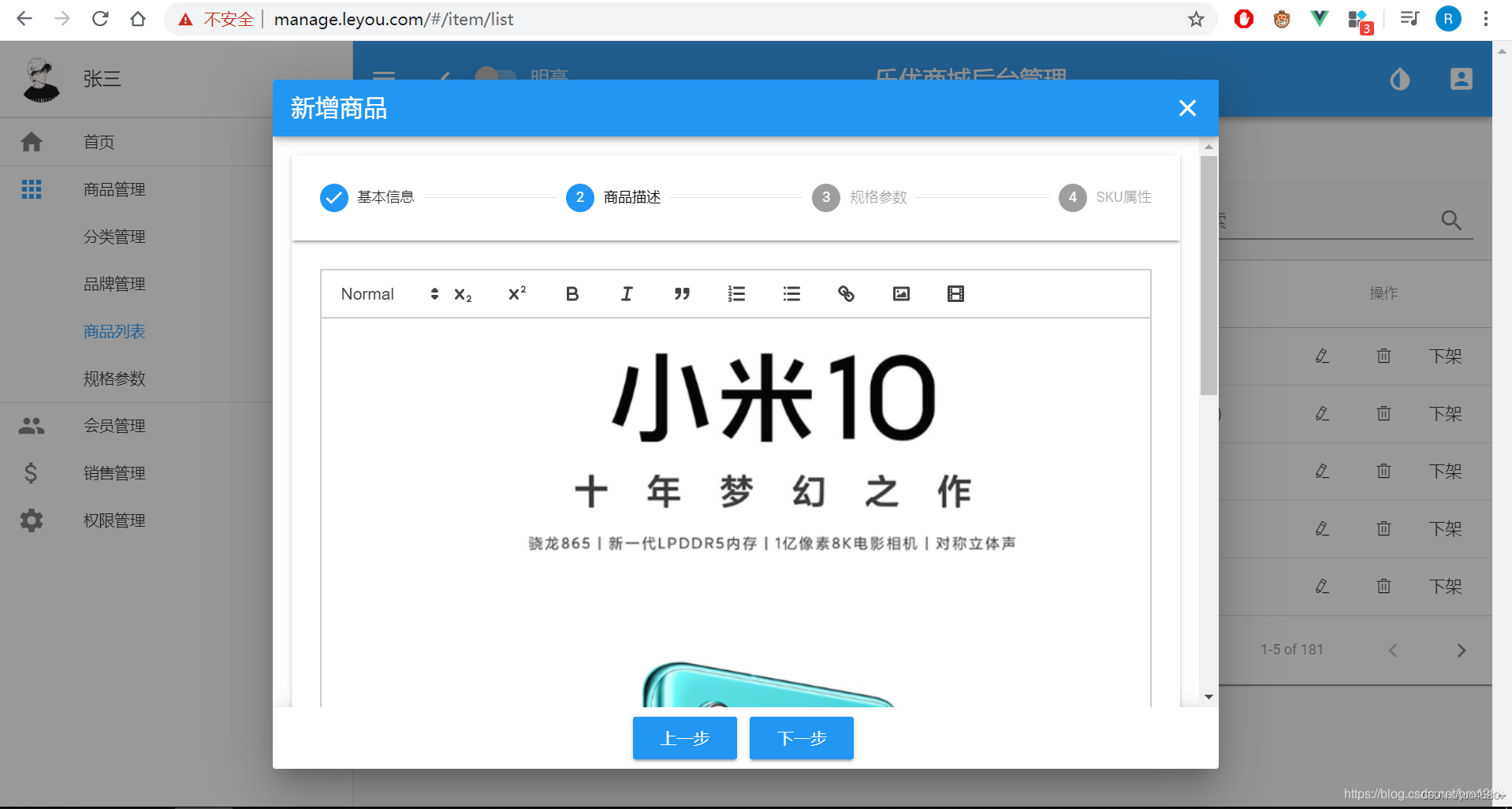Screen dimensions: 1512x809
Task: Jump to step 3 规格参数
Action: (860, 197)
